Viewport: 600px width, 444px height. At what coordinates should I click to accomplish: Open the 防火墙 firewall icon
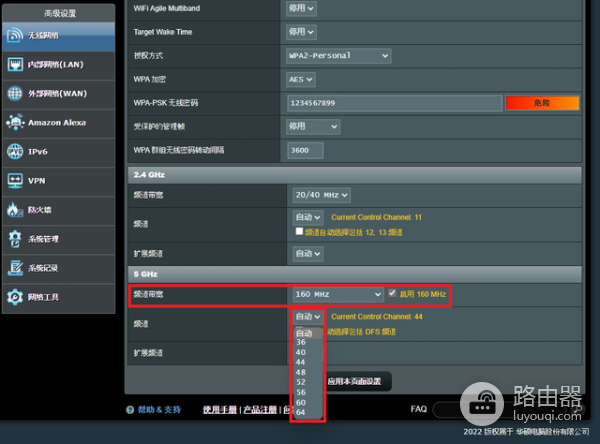[15, 210]
